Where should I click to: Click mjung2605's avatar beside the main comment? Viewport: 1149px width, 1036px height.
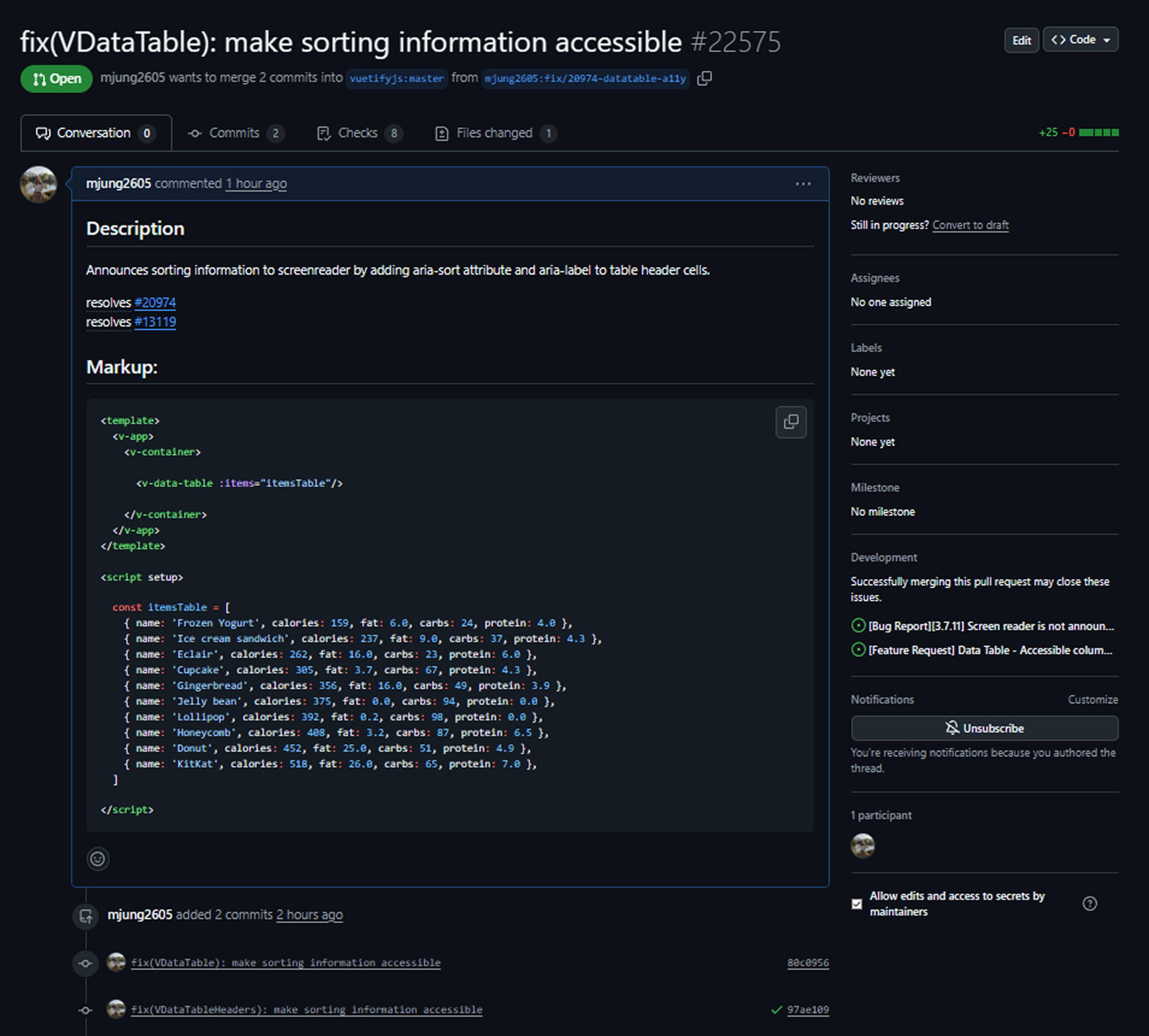[39, 184]
